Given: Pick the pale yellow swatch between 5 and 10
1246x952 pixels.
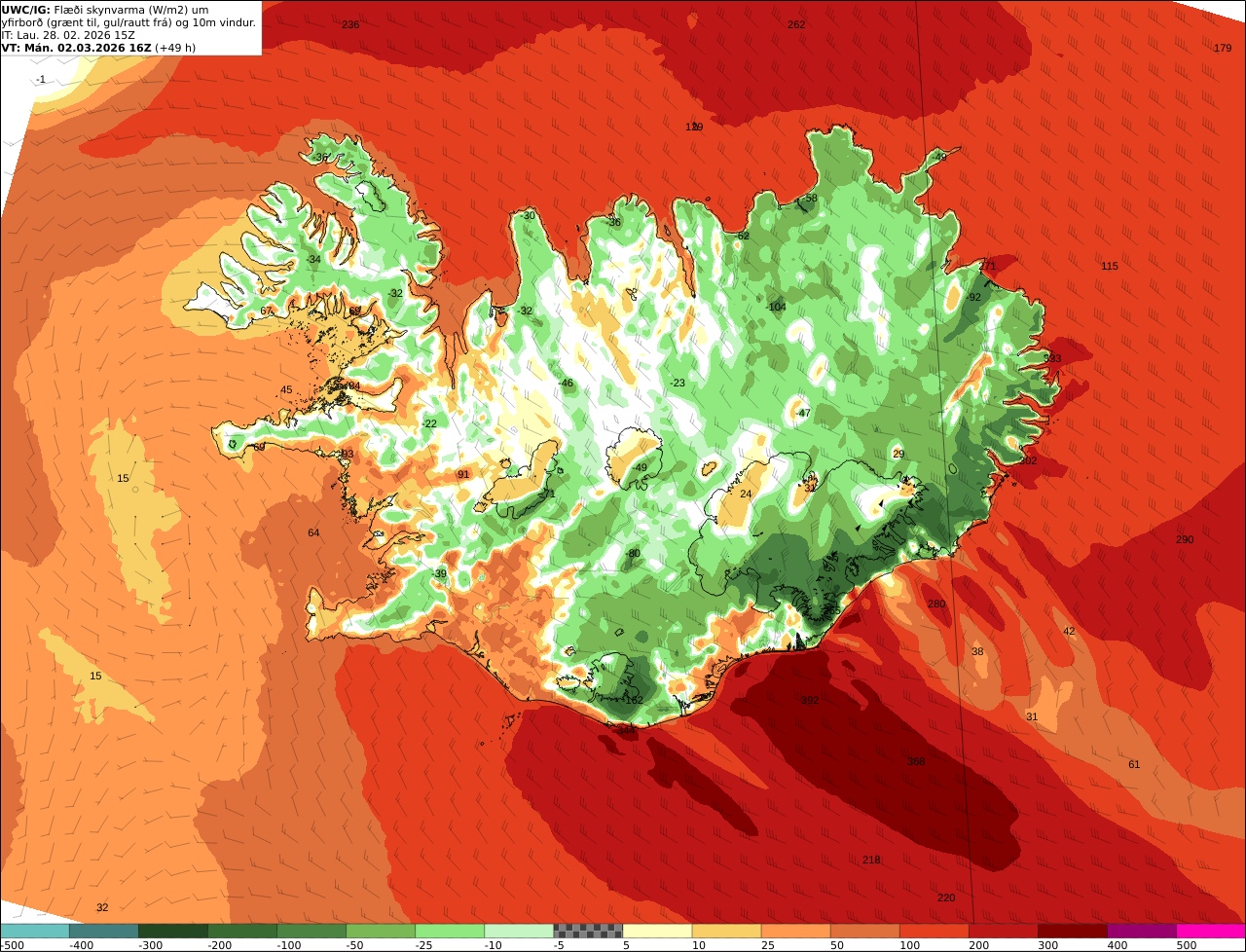Looking at the screenshot, I should coord(657,931).
